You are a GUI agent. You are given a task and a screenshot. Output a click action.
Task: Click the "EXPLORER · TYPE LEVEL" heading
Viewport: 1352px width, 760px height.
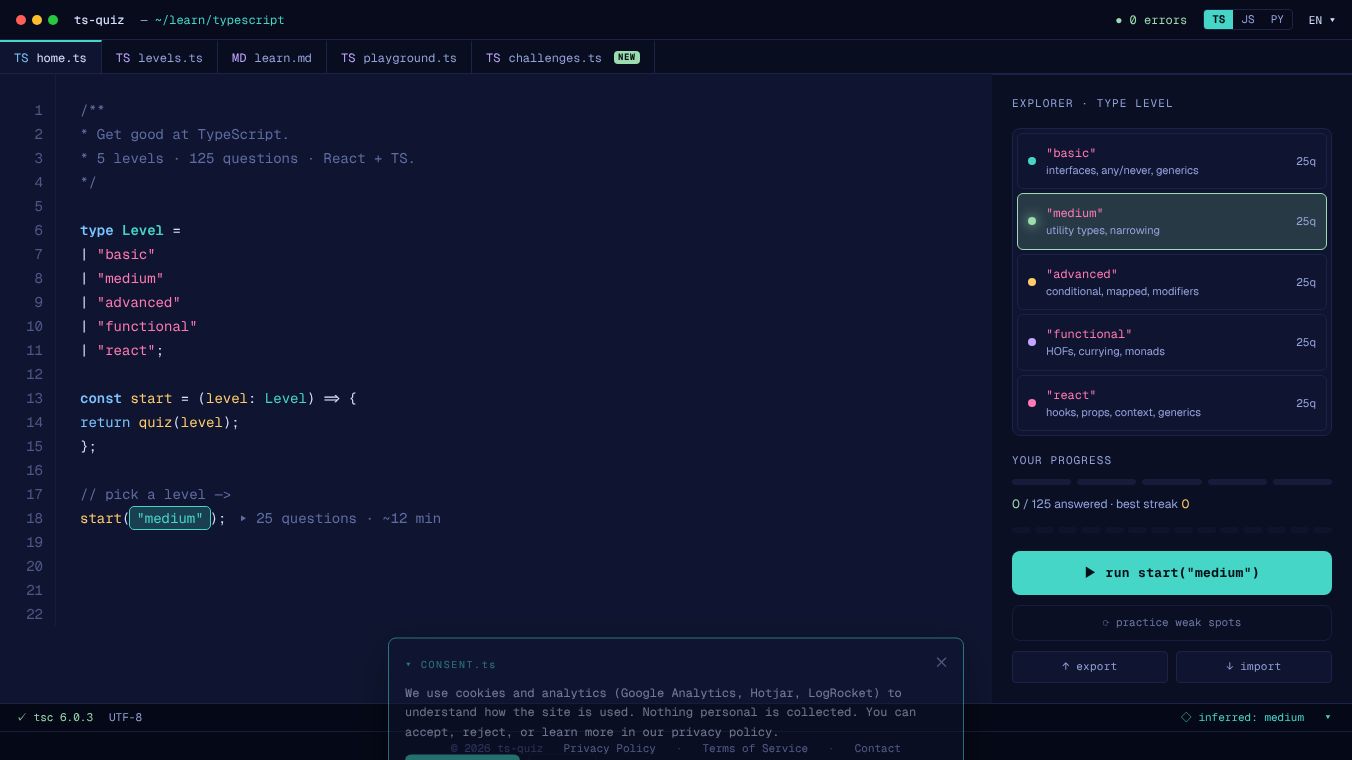[x=1092, y=103]
